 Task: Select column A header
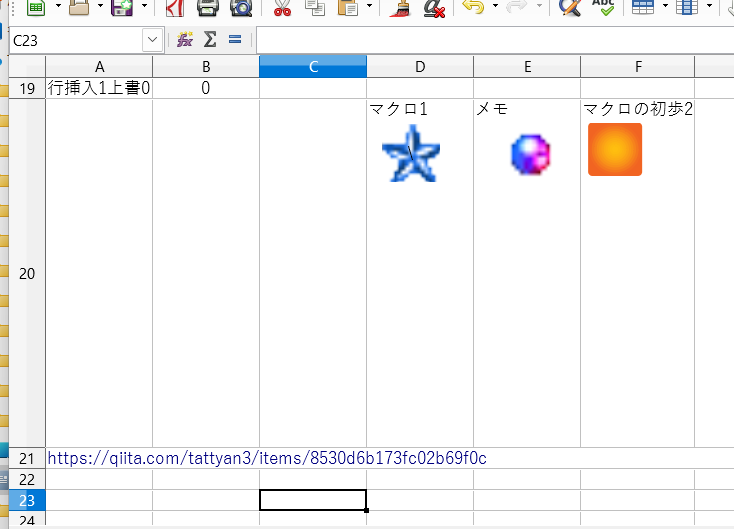tap(99, 66)
